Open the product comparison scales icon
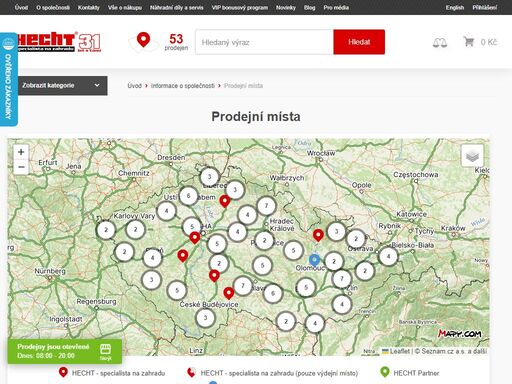Image resolution: width=512 pixels, height=384 pixels. pos(440,42)
